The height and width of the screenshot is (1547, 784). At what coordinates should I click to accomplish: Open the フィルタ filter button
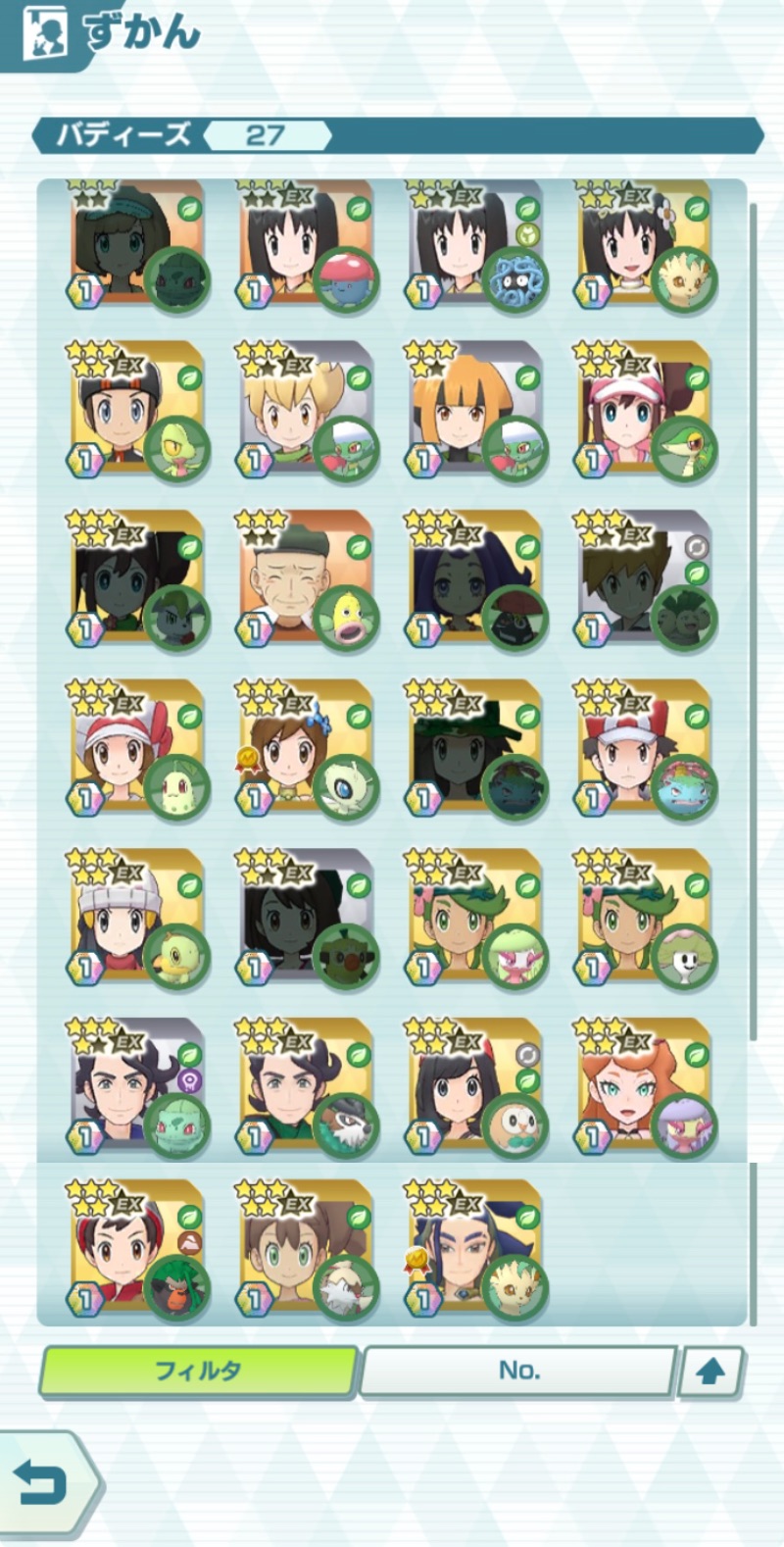point(198,1371)
